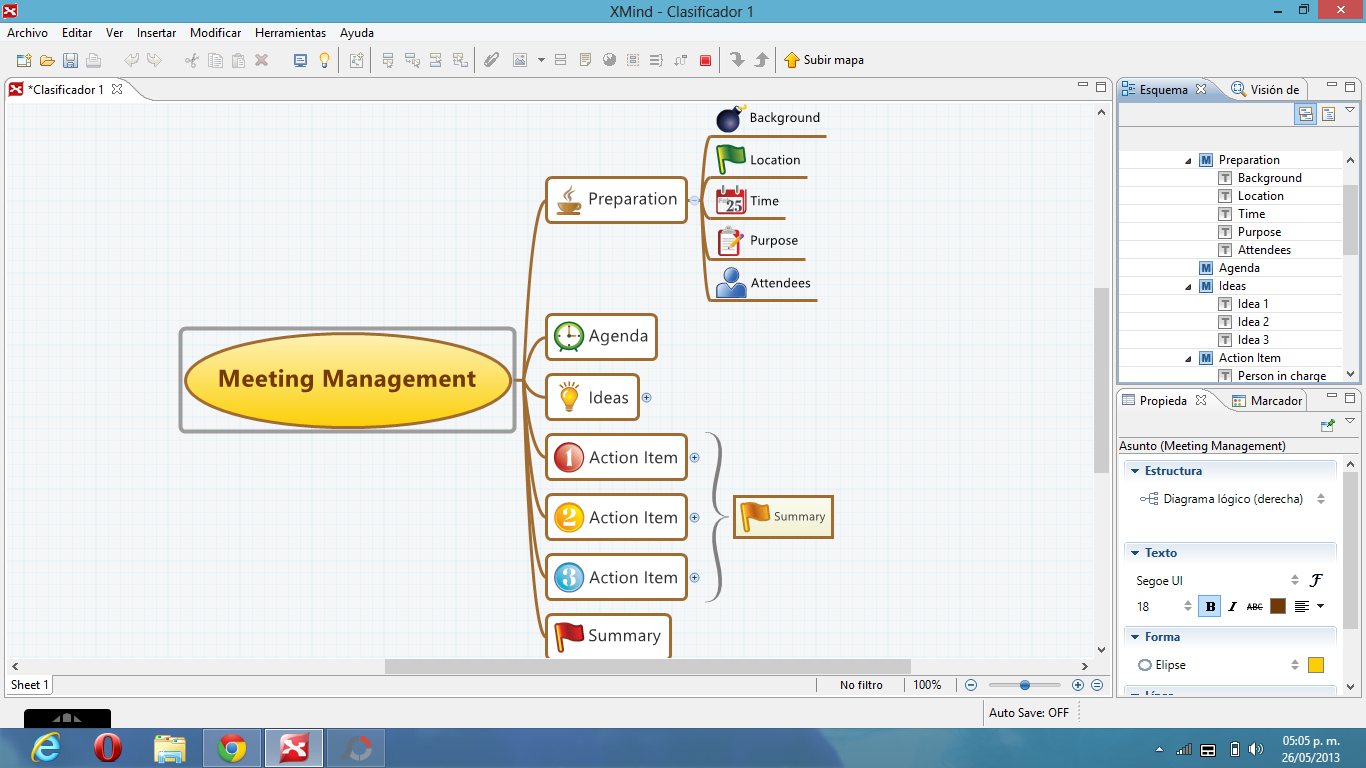Open Google Chrome from the taskbar
The height and width of the screenshot is (768, 1366).
pyautogui.click(x=232, y=748)
